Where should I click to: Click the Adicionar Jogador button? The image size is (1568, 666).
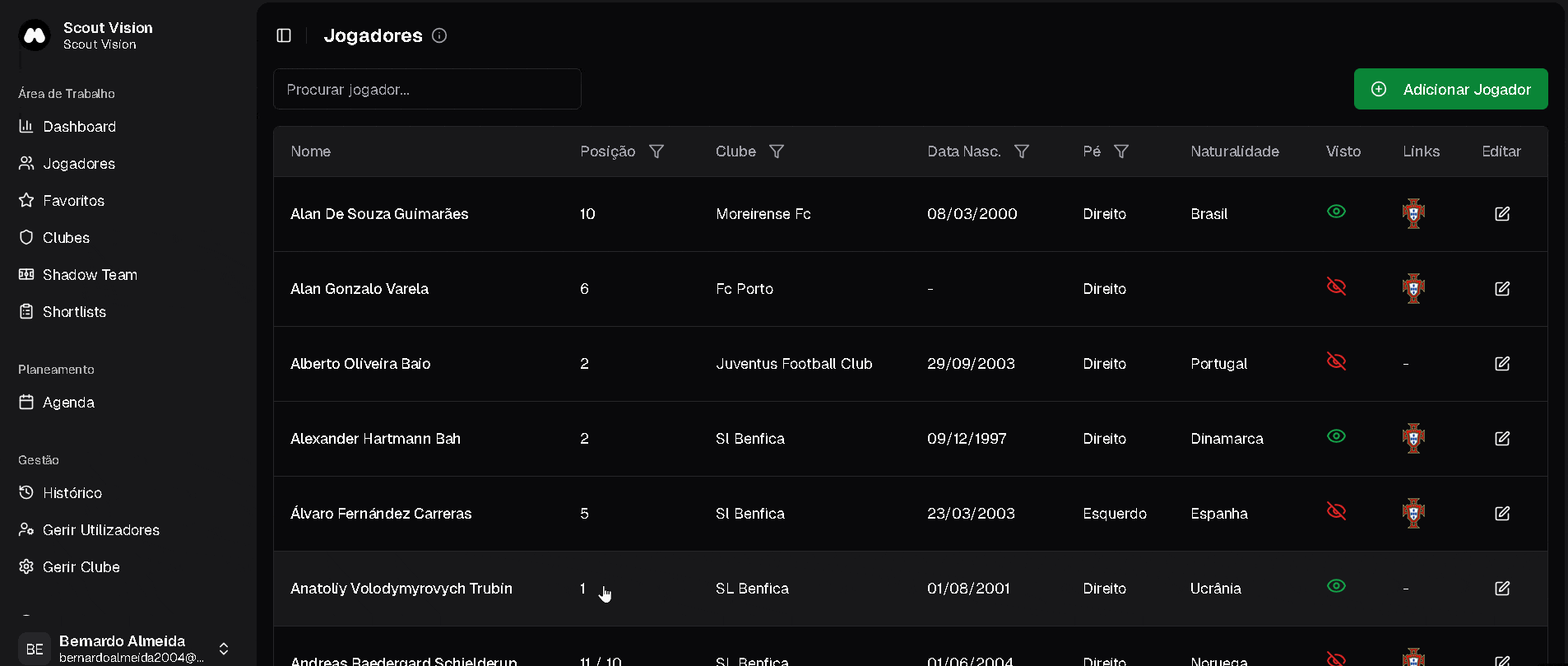[x=1450, y=89]
